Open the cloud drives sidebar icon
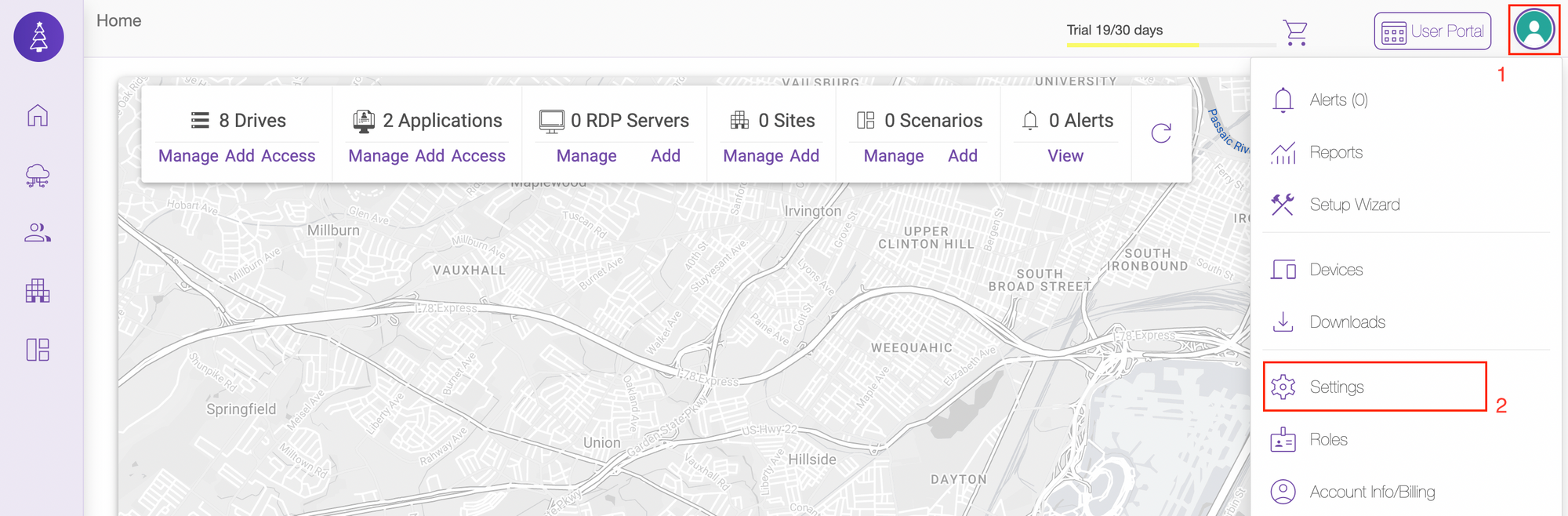1568x516 pixels. (x=38, y=175)
